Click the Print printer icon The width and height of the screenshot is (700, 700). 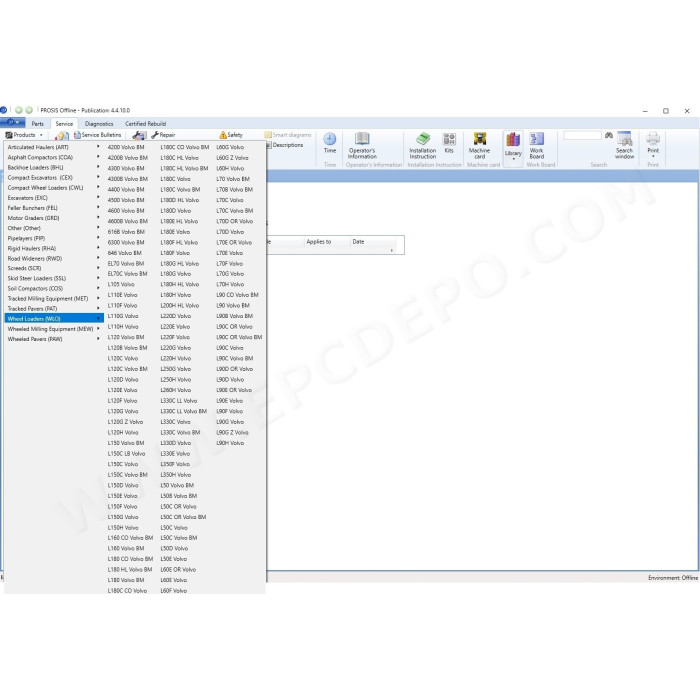(653, 138)
